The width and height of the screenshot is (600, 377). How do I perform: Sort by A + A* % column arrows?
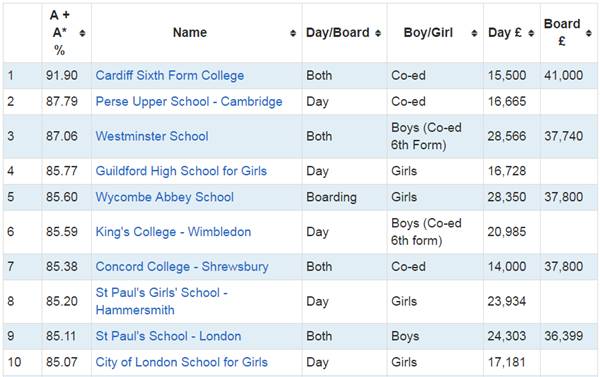pyautogui.click(x=82, y=33)
